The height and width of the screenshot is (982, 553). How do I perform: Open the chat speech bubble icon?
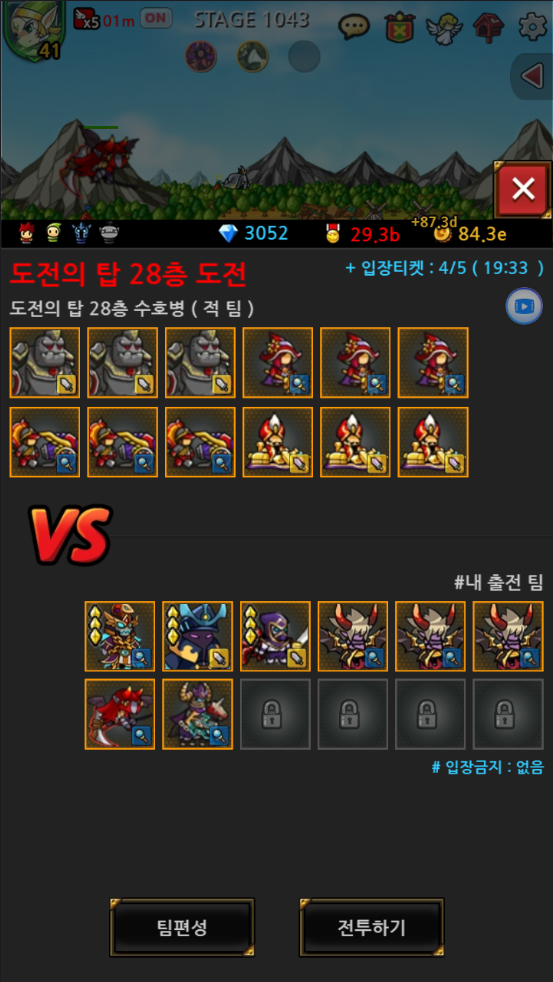[x=354, y=27]
